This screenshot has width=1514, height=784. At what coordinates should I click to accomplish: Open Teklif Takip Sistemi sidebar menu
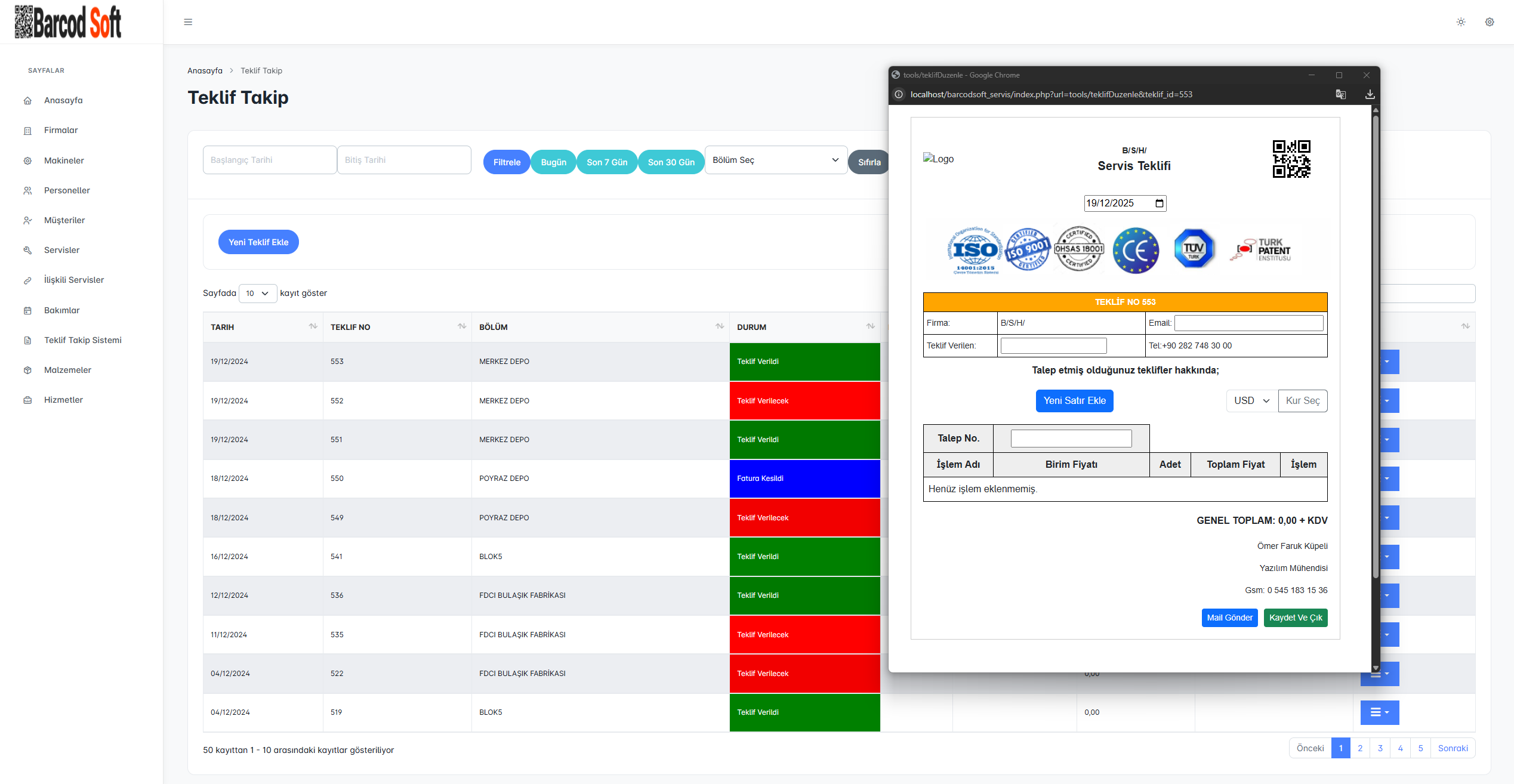click(x=82, y=340)
